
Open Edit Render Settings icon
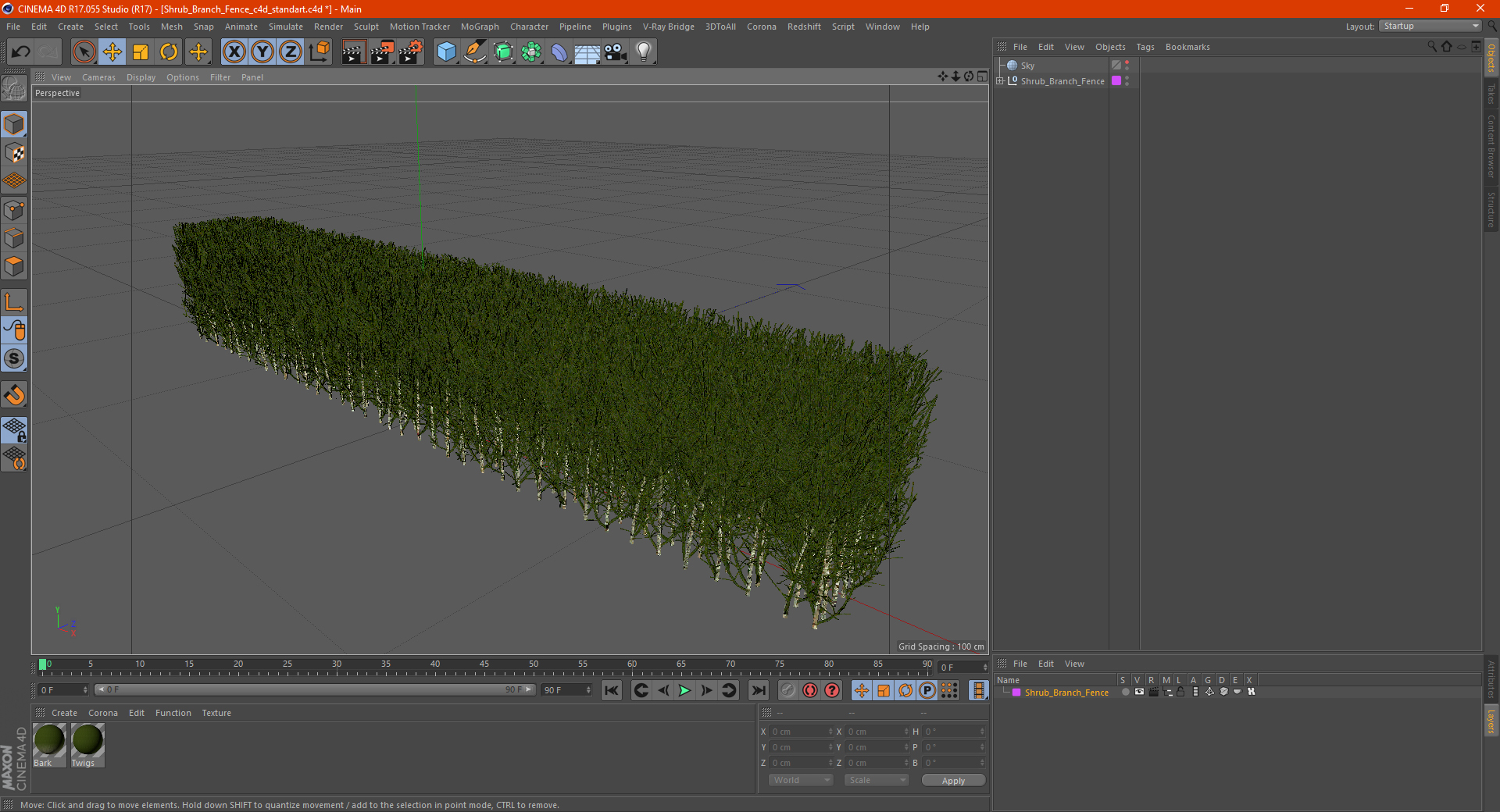click(411, 52)
